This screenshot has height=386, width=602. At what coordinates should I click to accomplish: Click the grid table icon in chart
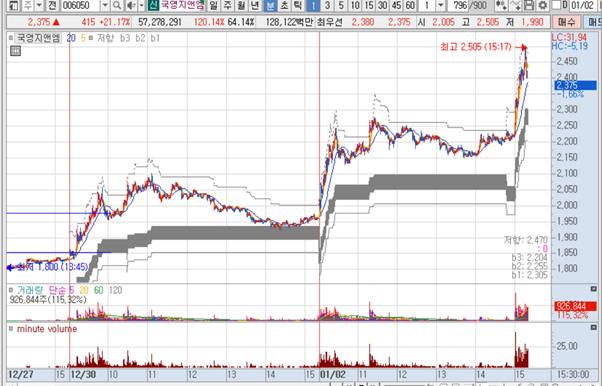[15, 51]
